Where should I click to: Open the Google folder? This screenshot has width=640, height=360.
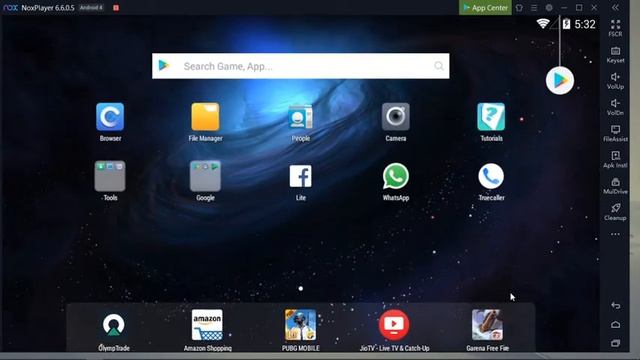[x=205, y=176]
